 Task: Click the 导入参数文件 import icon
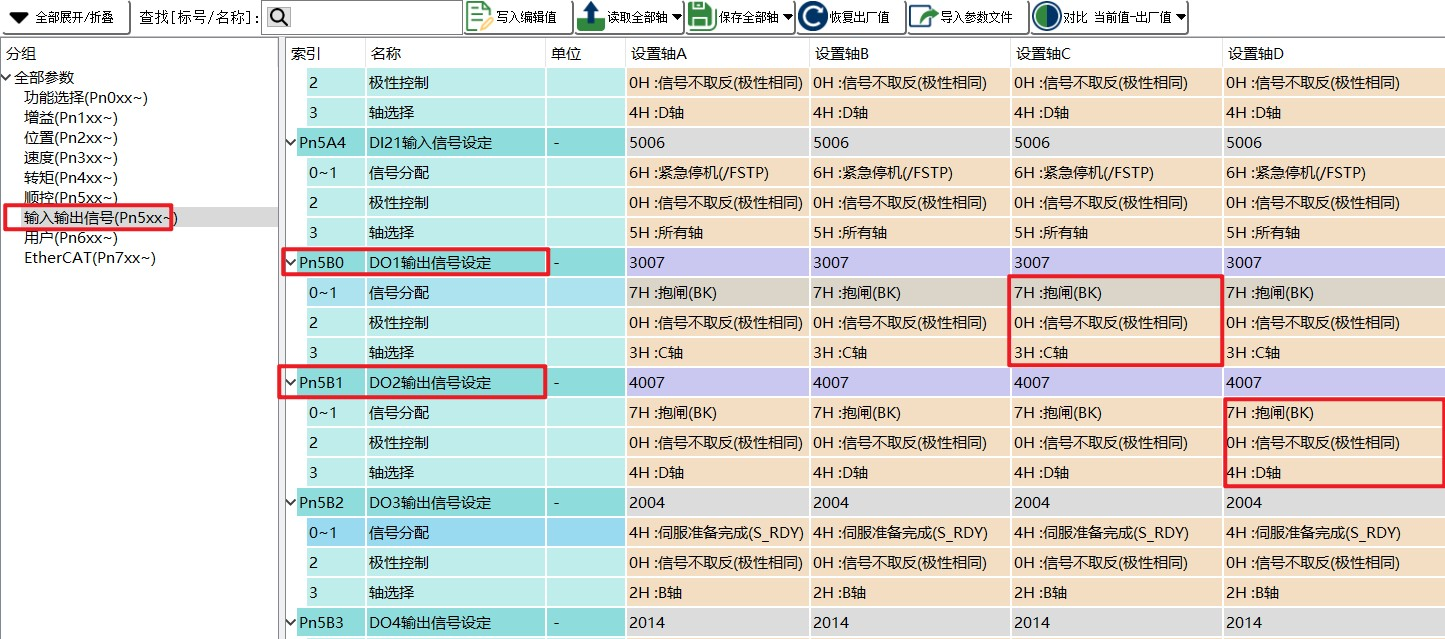pos(924,17)
